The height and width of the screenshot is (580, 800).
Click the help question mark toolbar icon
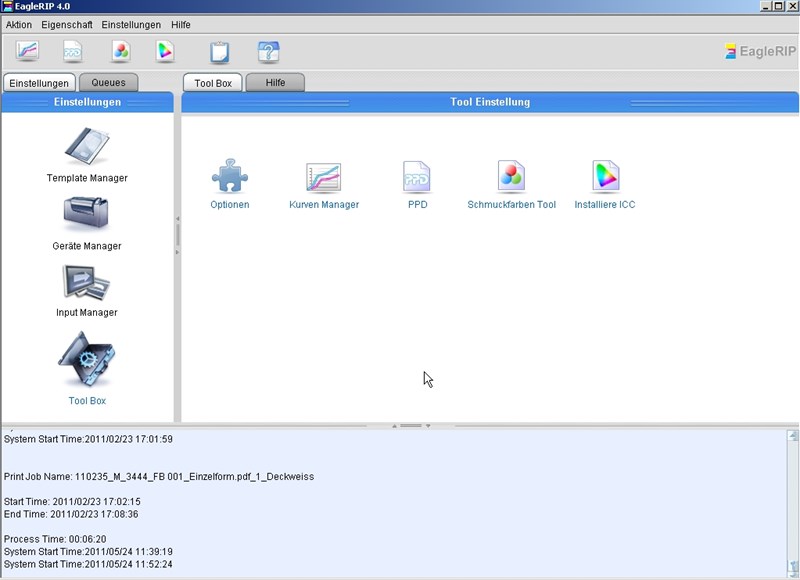(268, 52)
